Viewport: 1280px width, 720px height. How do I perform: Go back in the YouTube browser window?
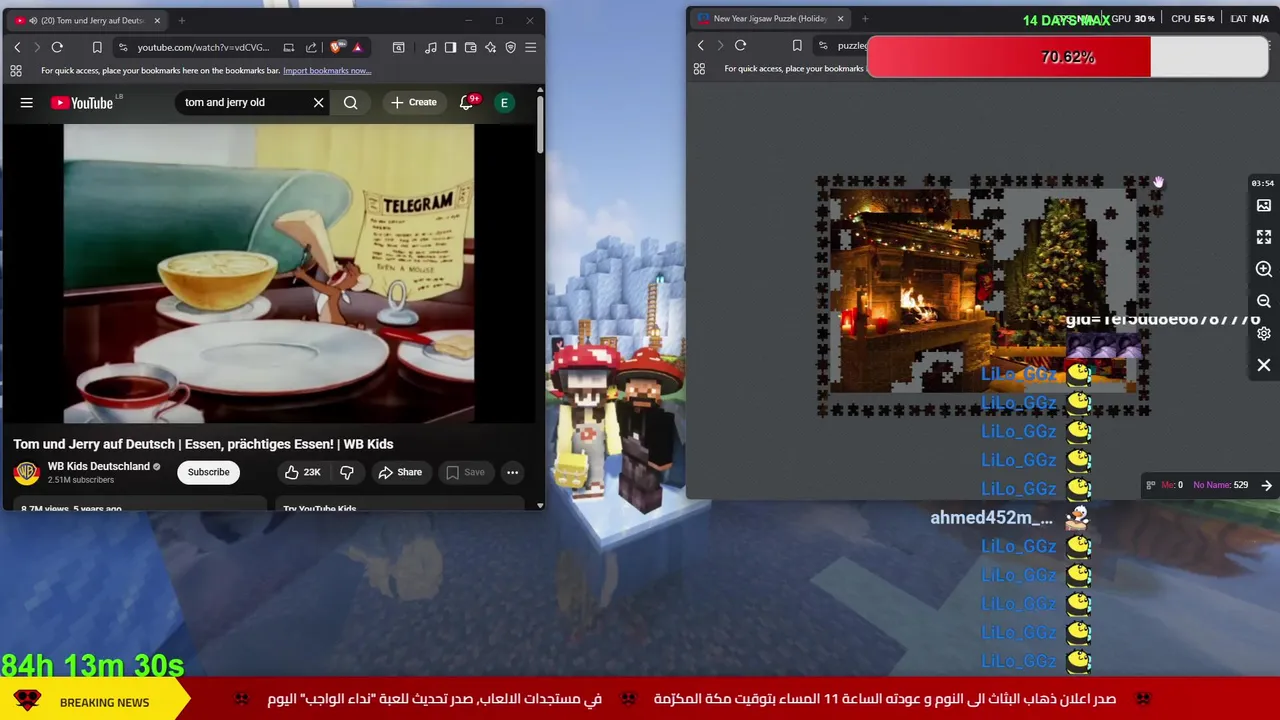[17, 47]
